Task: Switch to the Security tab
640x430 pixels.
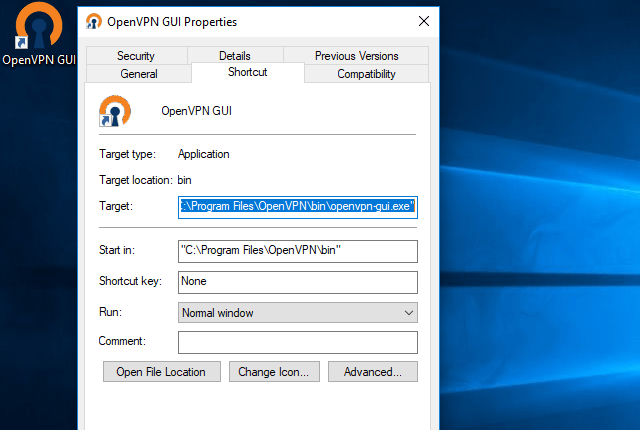Action: (x=136, y=55)
